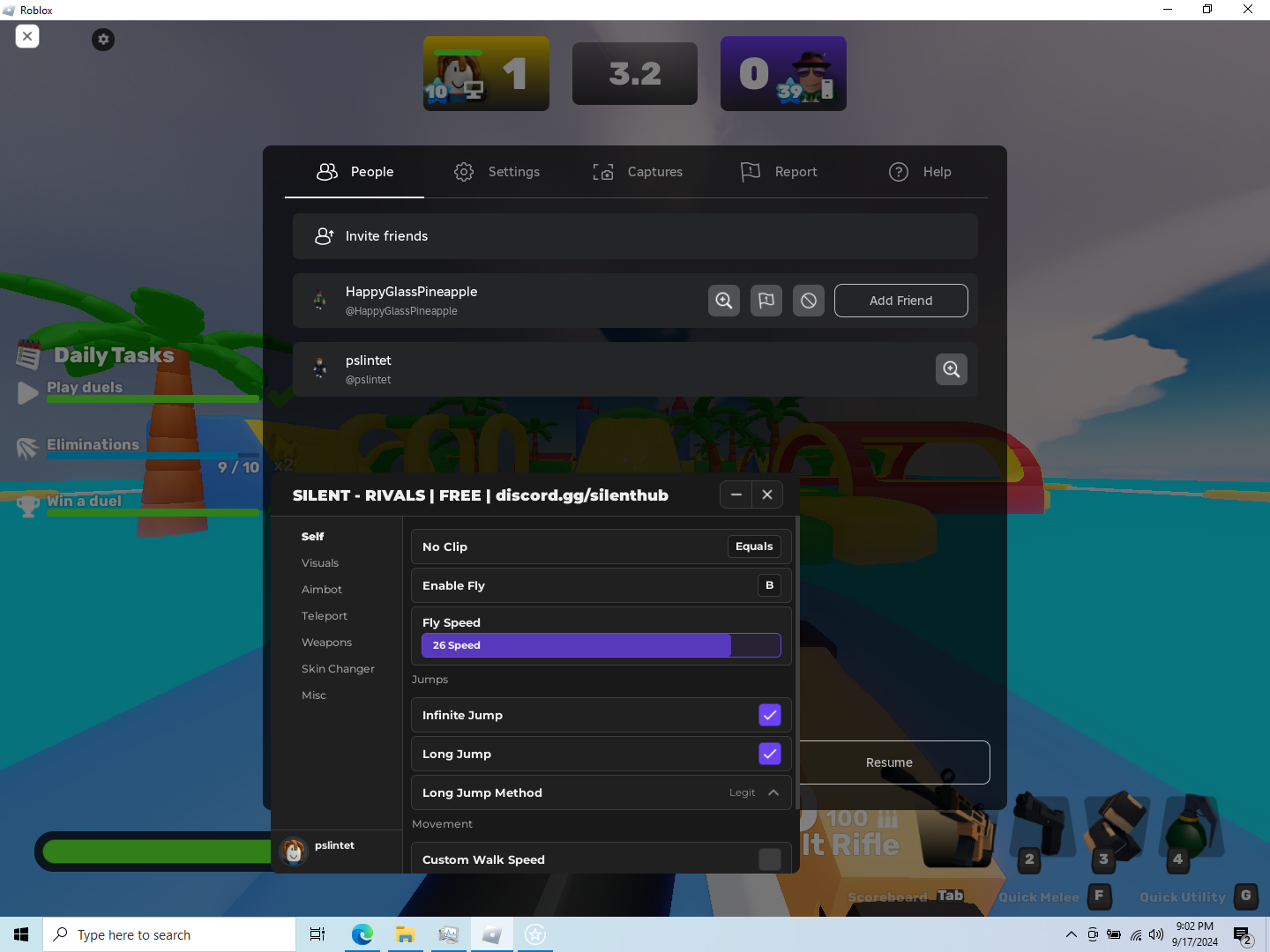Screen dimensions: 1270x952
Task: Disable the Long Jump checkbox
Action: 770,754
